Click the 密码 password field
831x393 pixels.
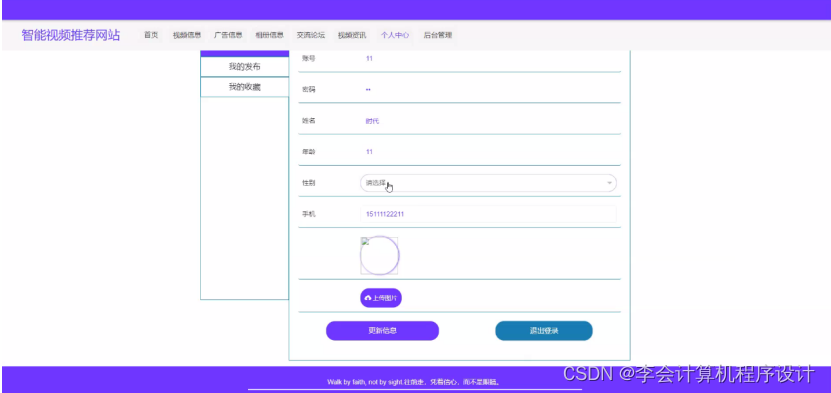point(488,90)
